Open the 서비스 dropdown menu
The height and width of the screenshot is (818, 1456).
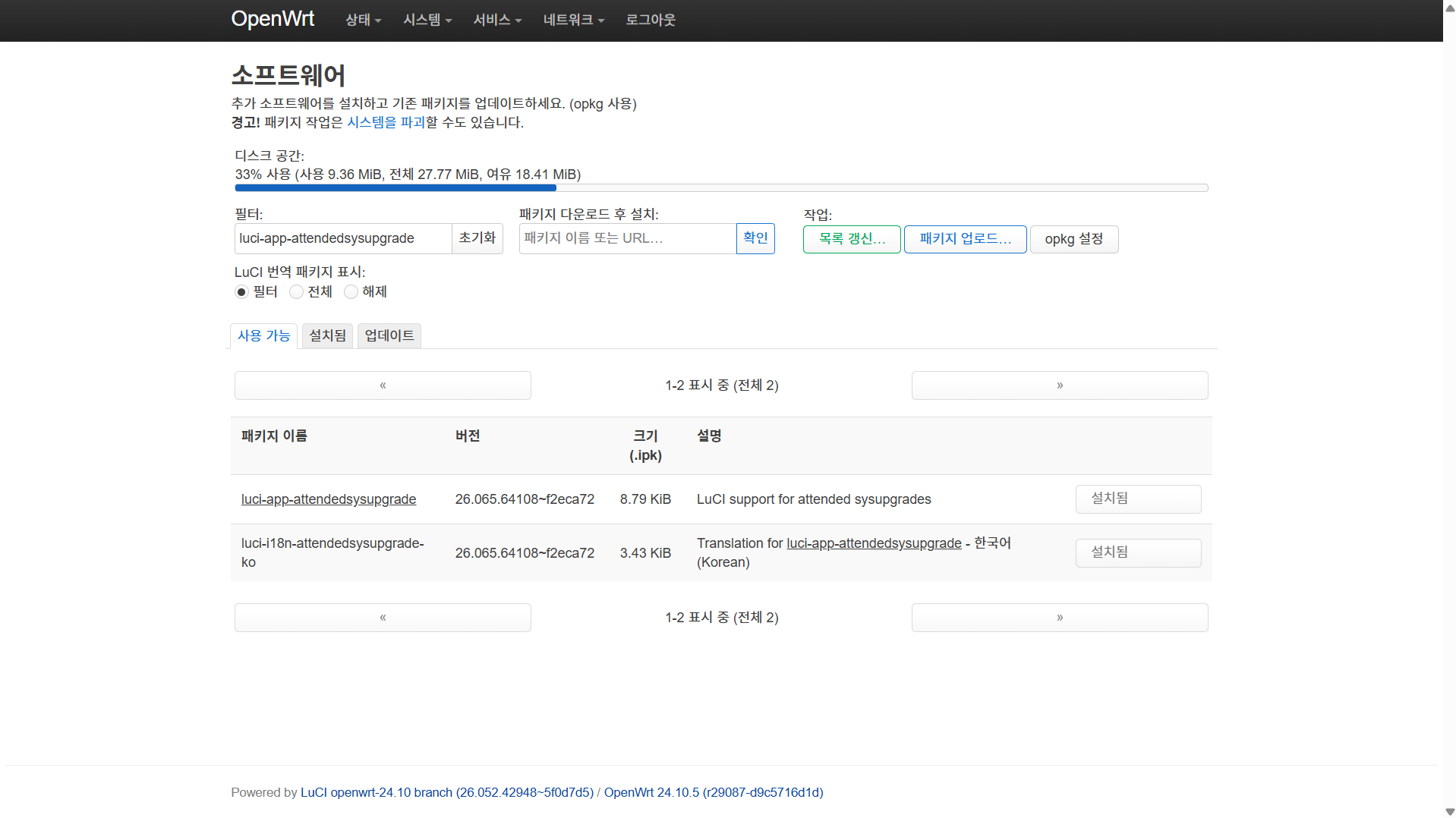(x=497, y=20)
